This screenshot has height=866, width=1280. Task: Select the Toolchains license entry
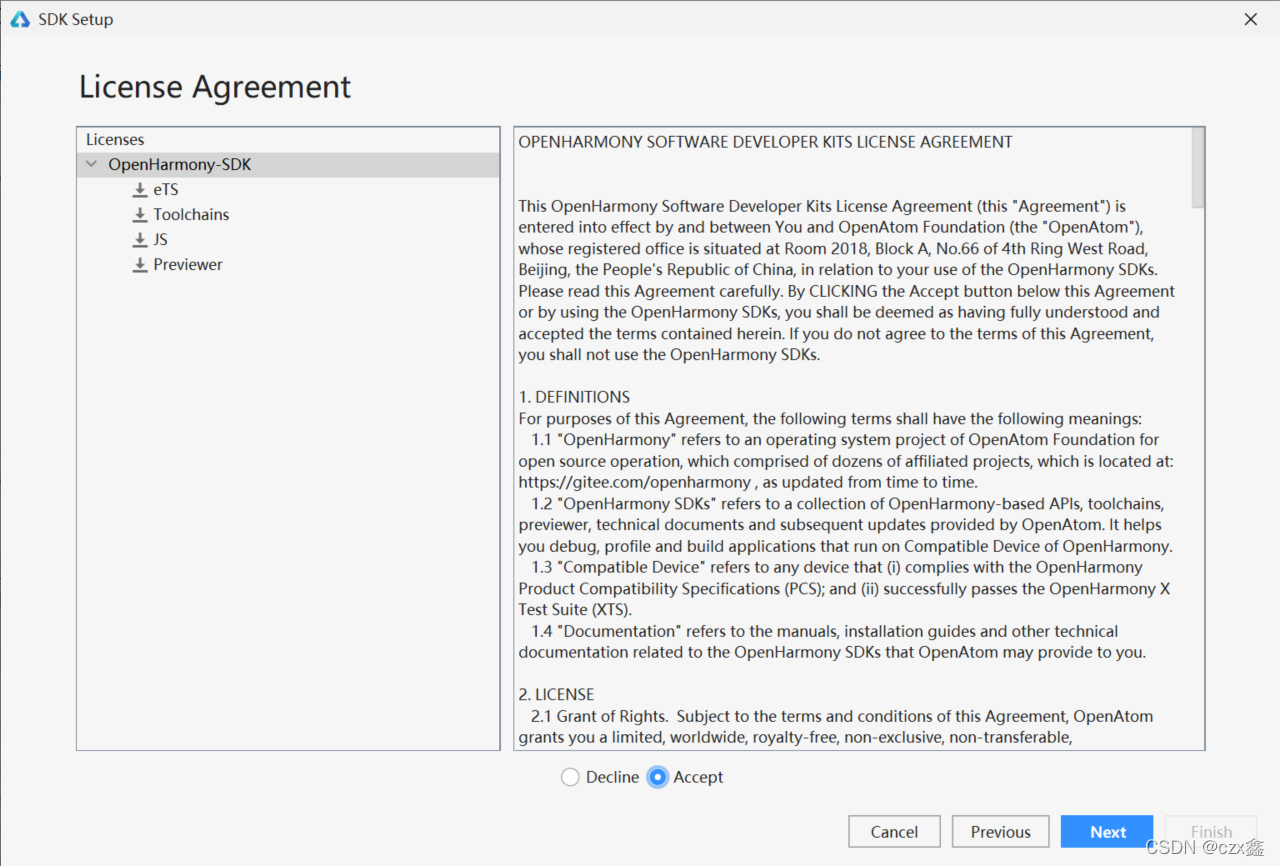tap(191, 215)
